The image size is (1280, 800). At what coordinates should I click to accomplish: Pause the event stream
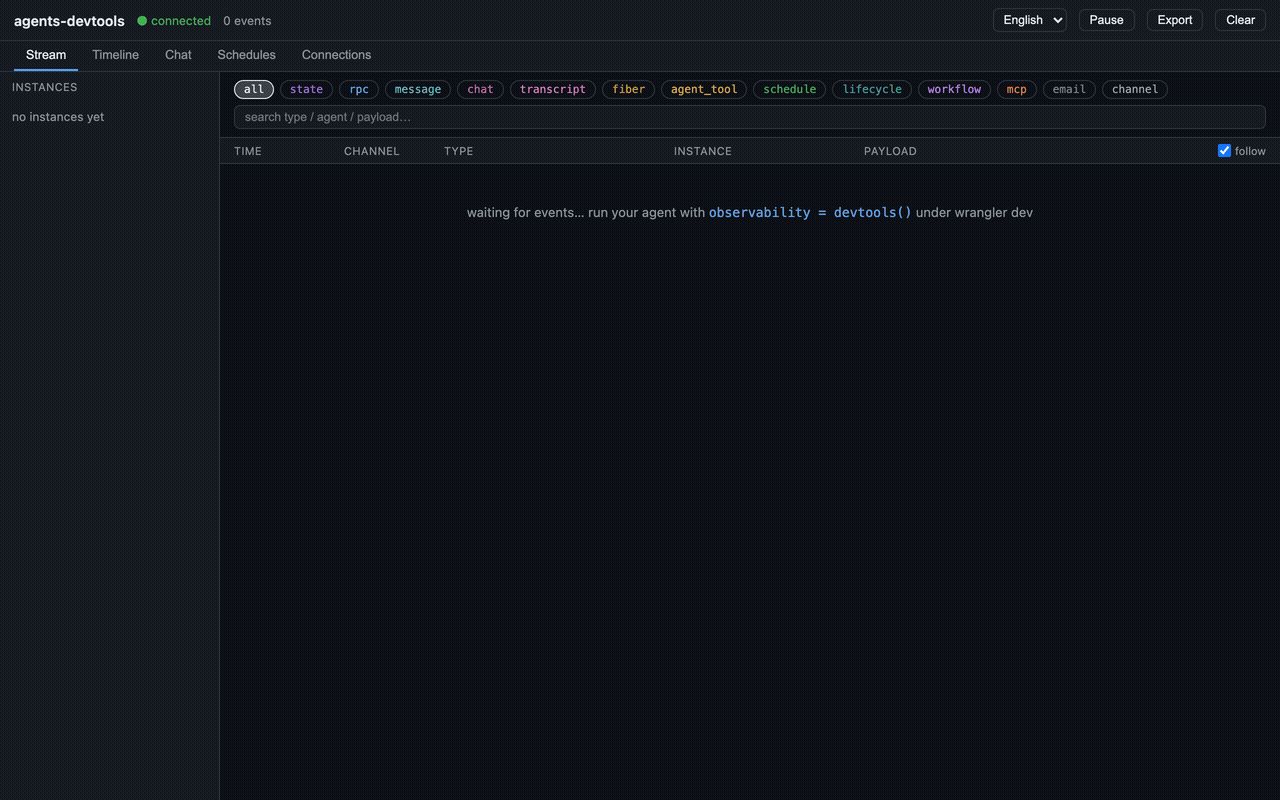click(x=1106, y=20)
